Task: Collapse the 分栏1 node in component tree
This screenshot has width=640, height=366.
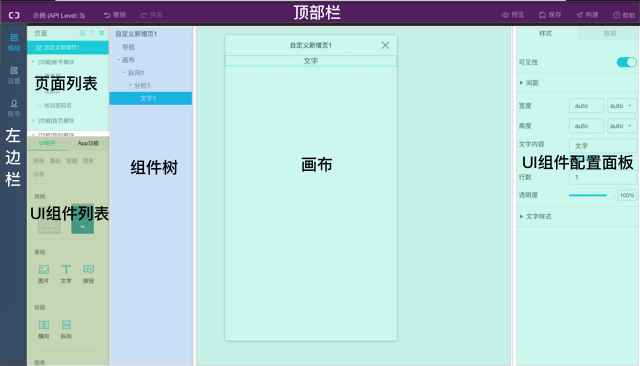Action: pyautogui.click(x=131, y=85)
